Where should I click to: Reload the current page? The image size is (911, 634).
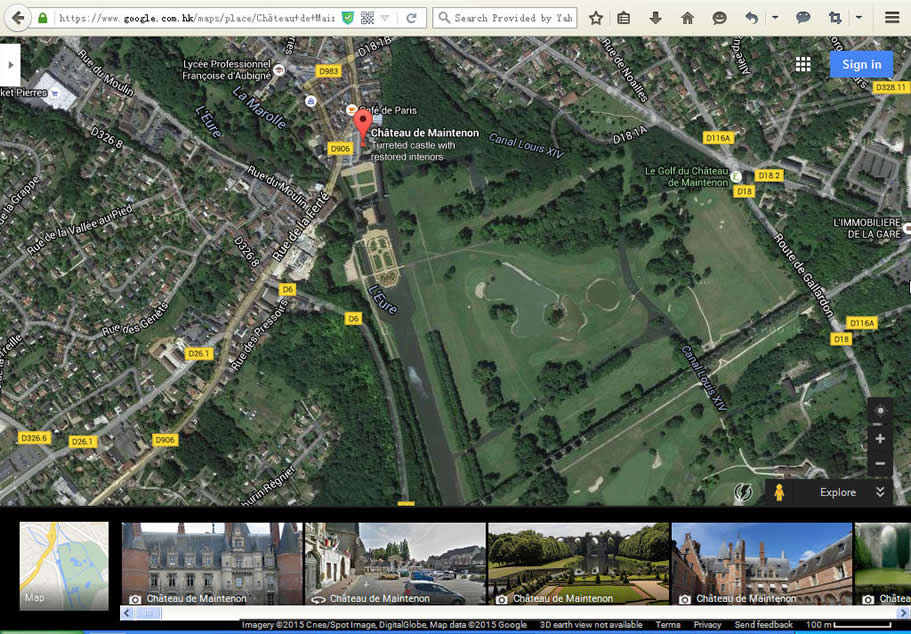pos(411,18)
